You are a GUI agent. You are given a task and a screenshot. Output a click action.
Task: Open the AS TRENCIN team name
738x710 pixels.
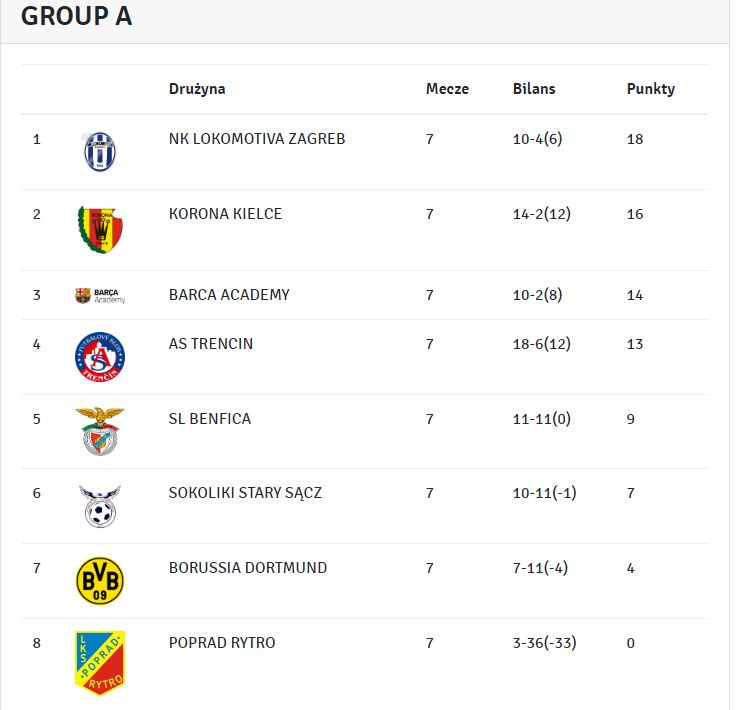click(211, 343)
